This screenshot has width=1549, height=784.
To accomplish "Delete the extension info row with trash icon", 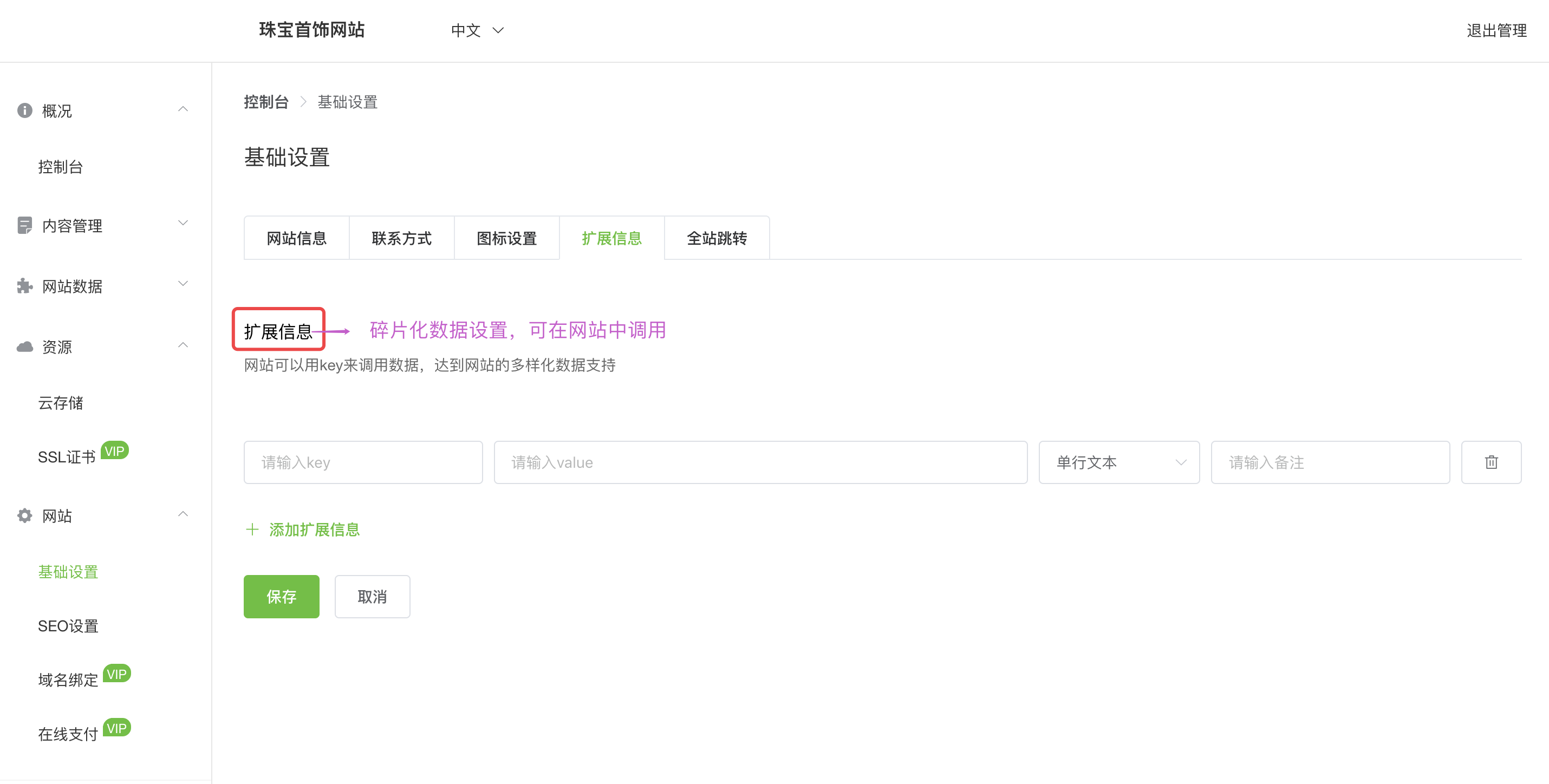I will coord(1491,462).
